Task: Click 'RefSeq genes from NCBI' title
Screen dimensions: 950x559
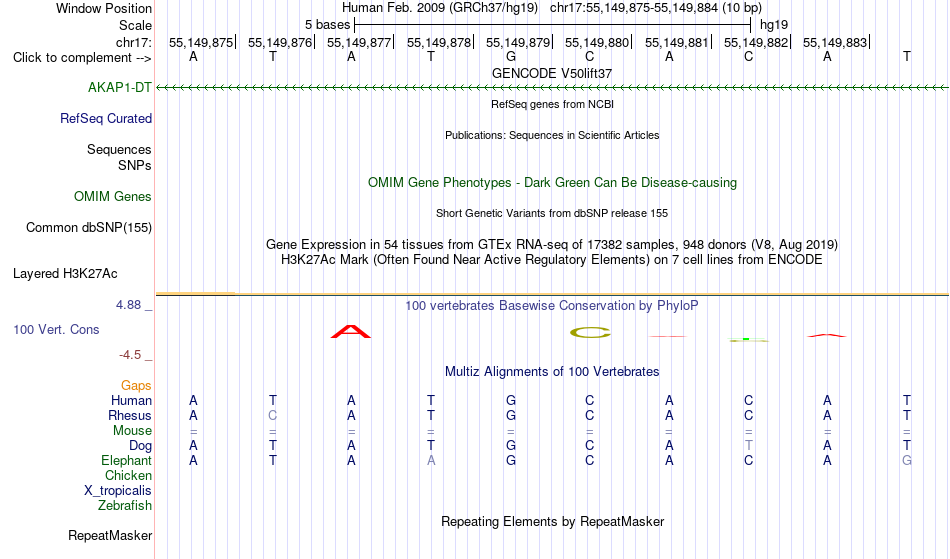Action: coord(552,104)
